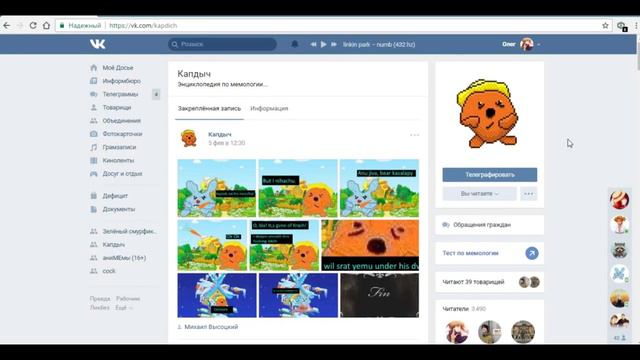The image size is (640, 360).
Task: Skip to previous track in header player
Action: (x=313, y=44)
